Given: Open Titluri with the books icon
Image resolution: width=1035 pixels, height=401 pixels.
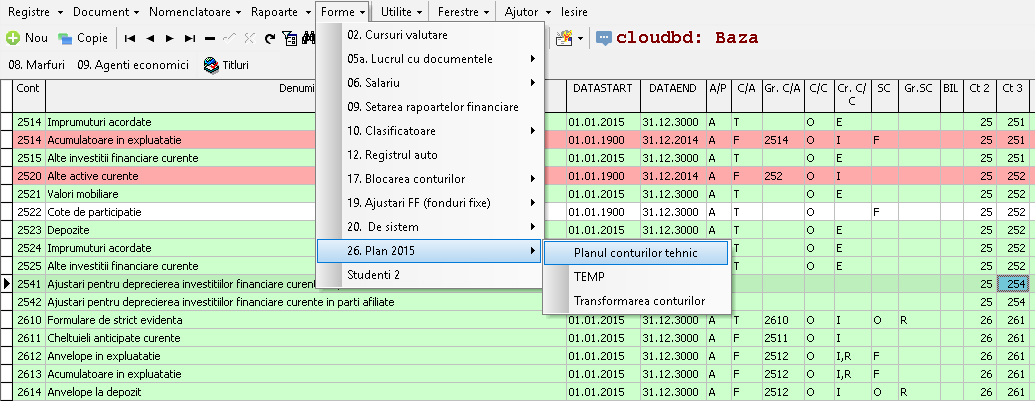Looking at the screenshot, I should [x=226, y=65].
